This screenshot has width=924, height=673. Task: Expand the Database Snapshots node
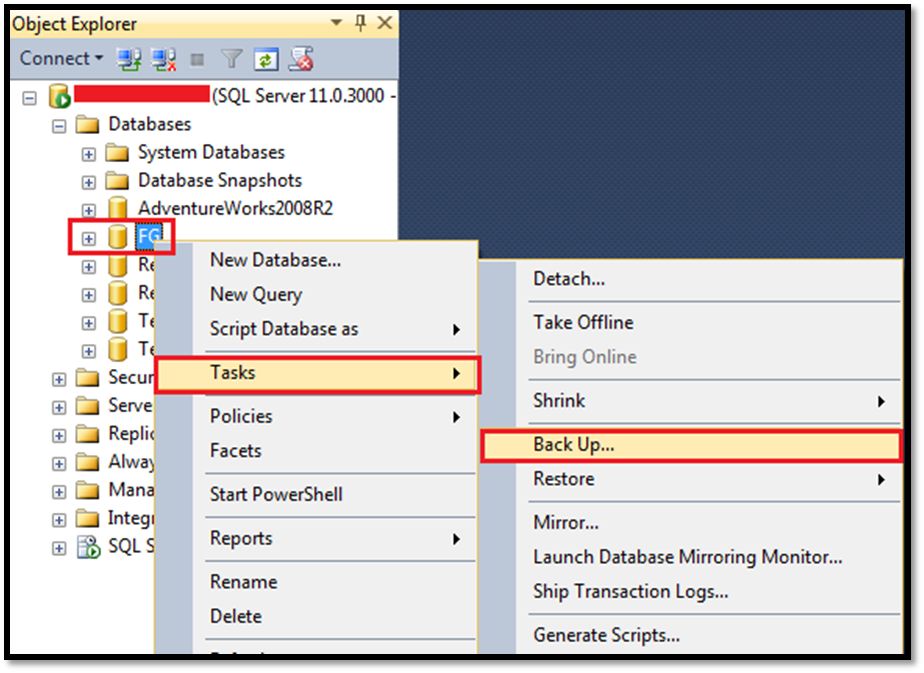[91, 181]
